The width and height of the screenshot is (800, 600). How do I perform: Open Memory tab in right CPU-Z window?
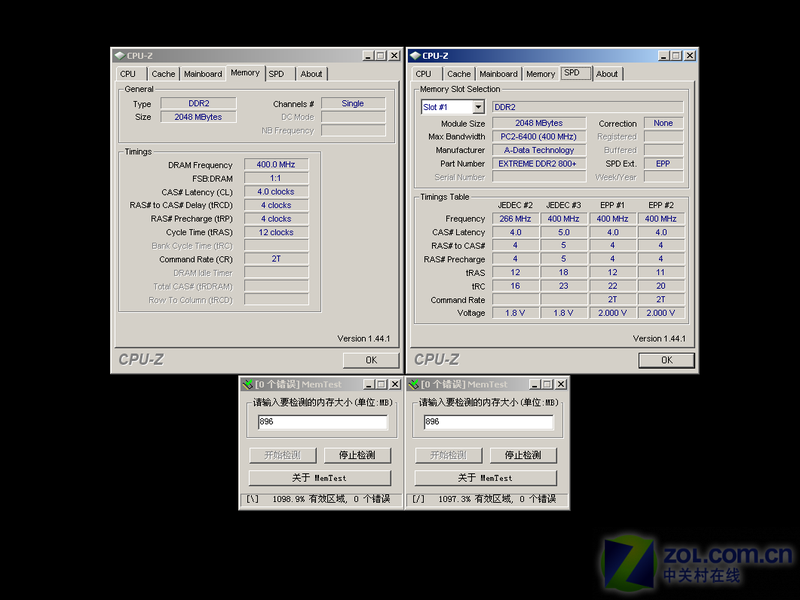coord(541,74)
